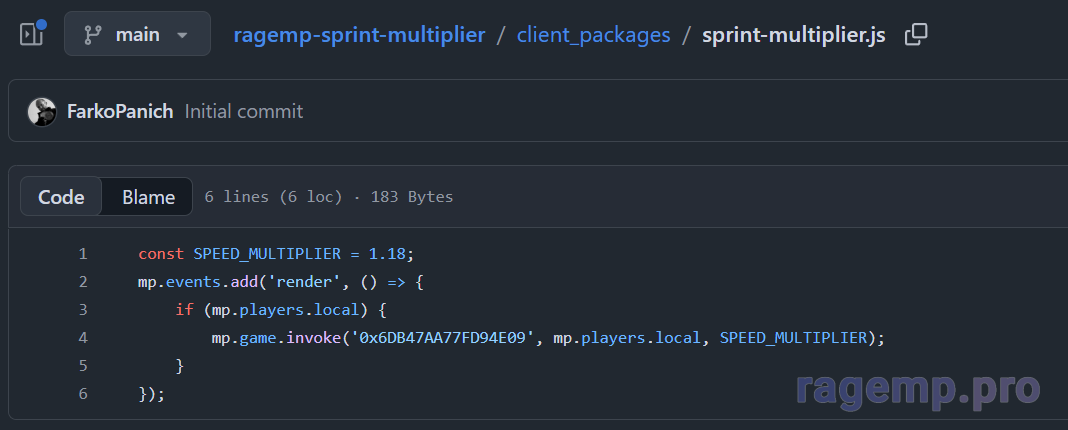Select line number 4 in code
Viewport: 1068px width, 430px height.
pyautogui.click(x=83, y=338)
